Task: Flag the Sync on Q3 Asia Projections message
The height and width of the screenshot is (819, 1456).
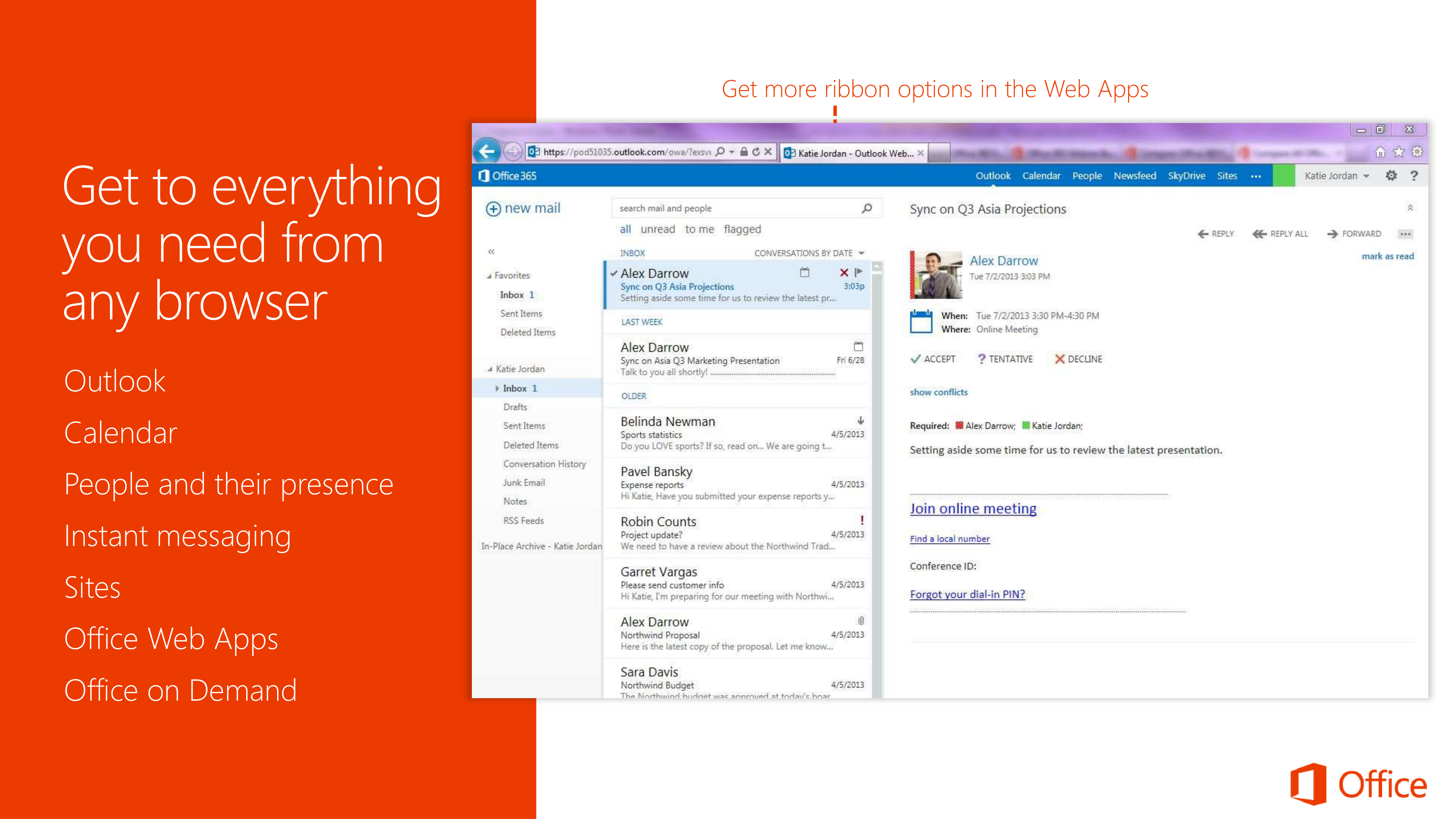Action: click(859, 272)
